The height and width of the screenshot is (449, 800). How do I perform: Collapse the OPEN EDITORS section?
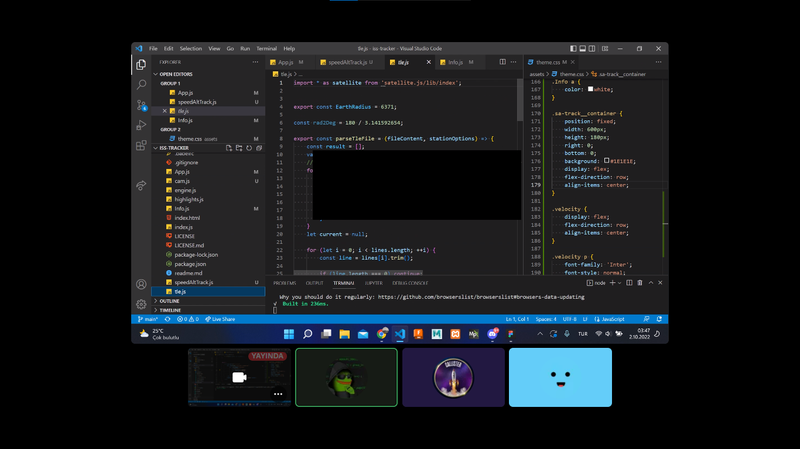[177, 74]
